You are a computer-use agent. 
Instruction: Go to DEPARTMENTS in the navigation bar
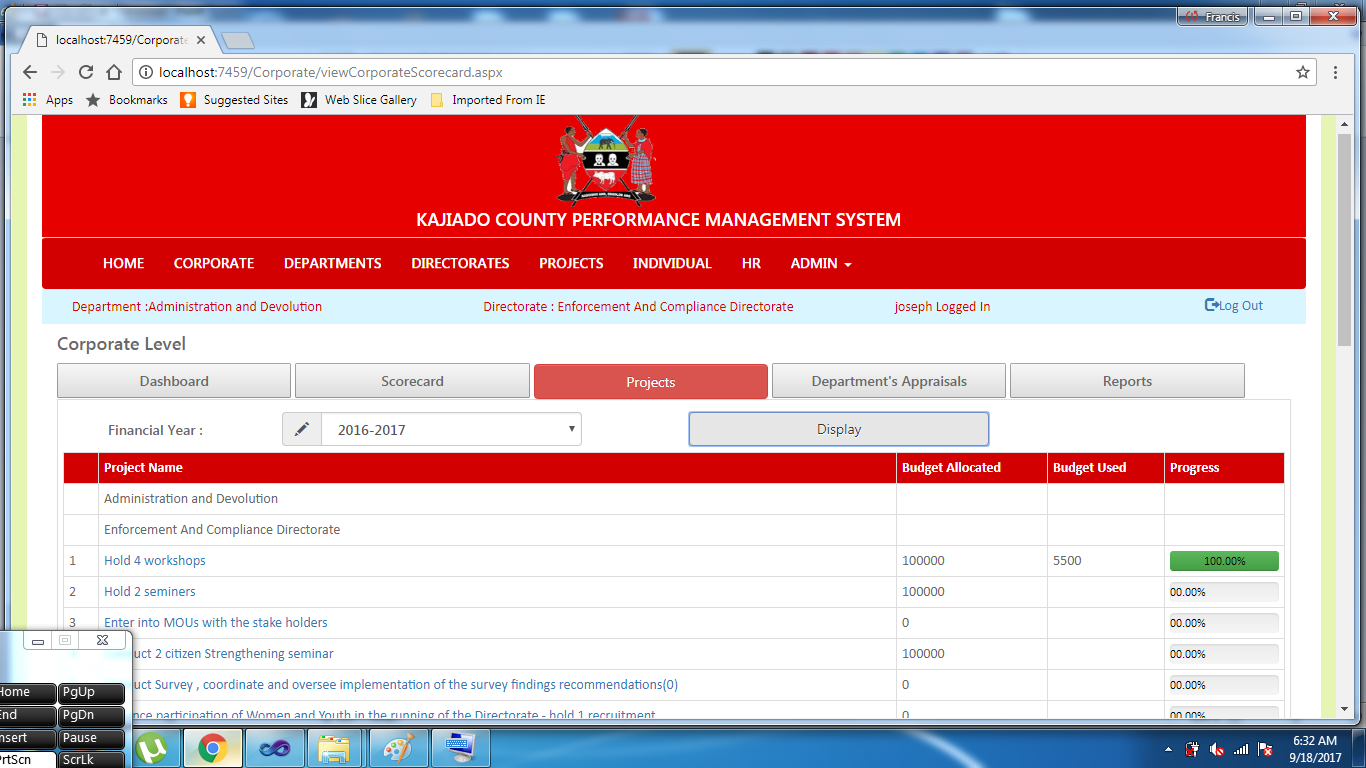(x=333, y=263)
